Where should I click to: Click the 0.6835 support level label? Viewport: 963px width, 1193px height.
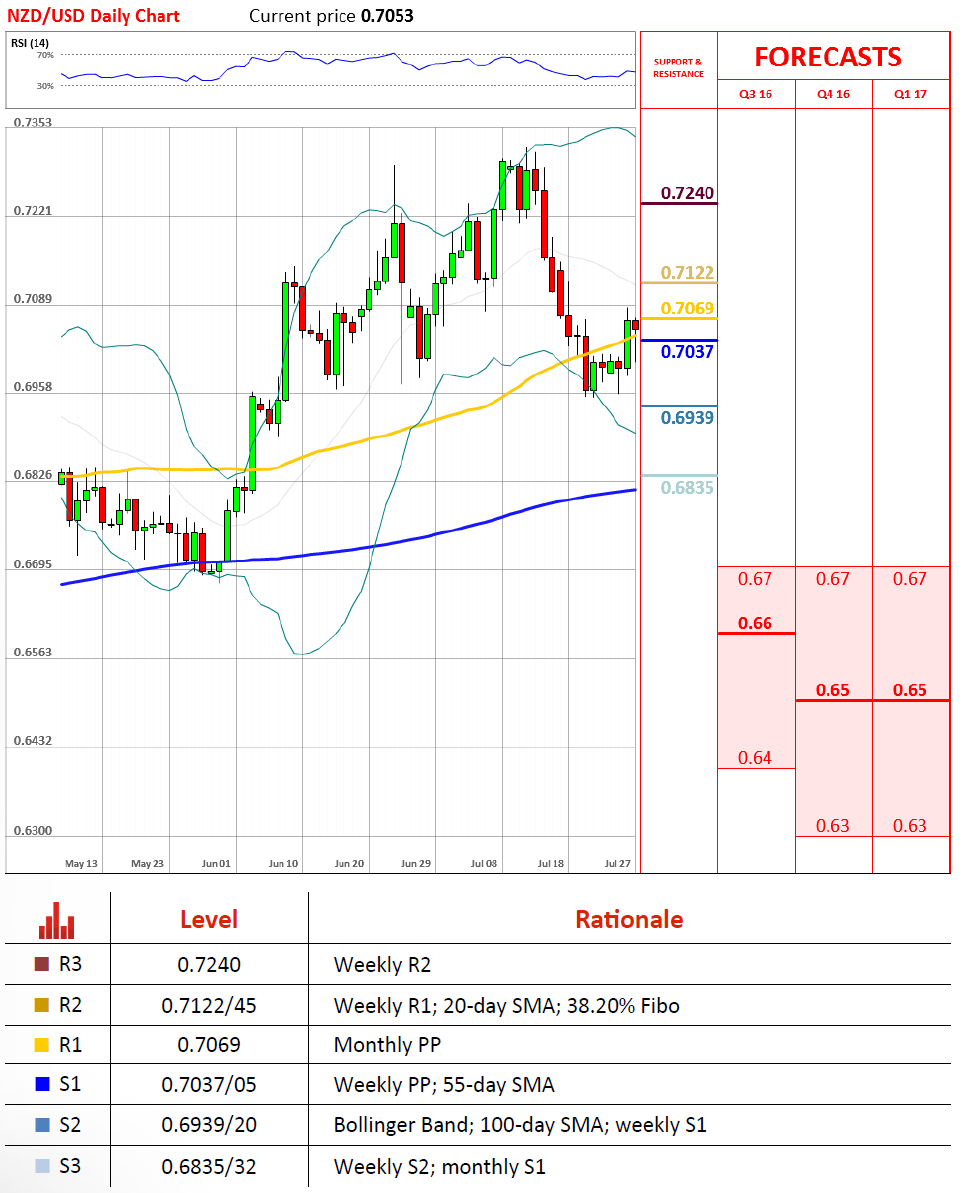pyautogui.click(x=688, y=487)
